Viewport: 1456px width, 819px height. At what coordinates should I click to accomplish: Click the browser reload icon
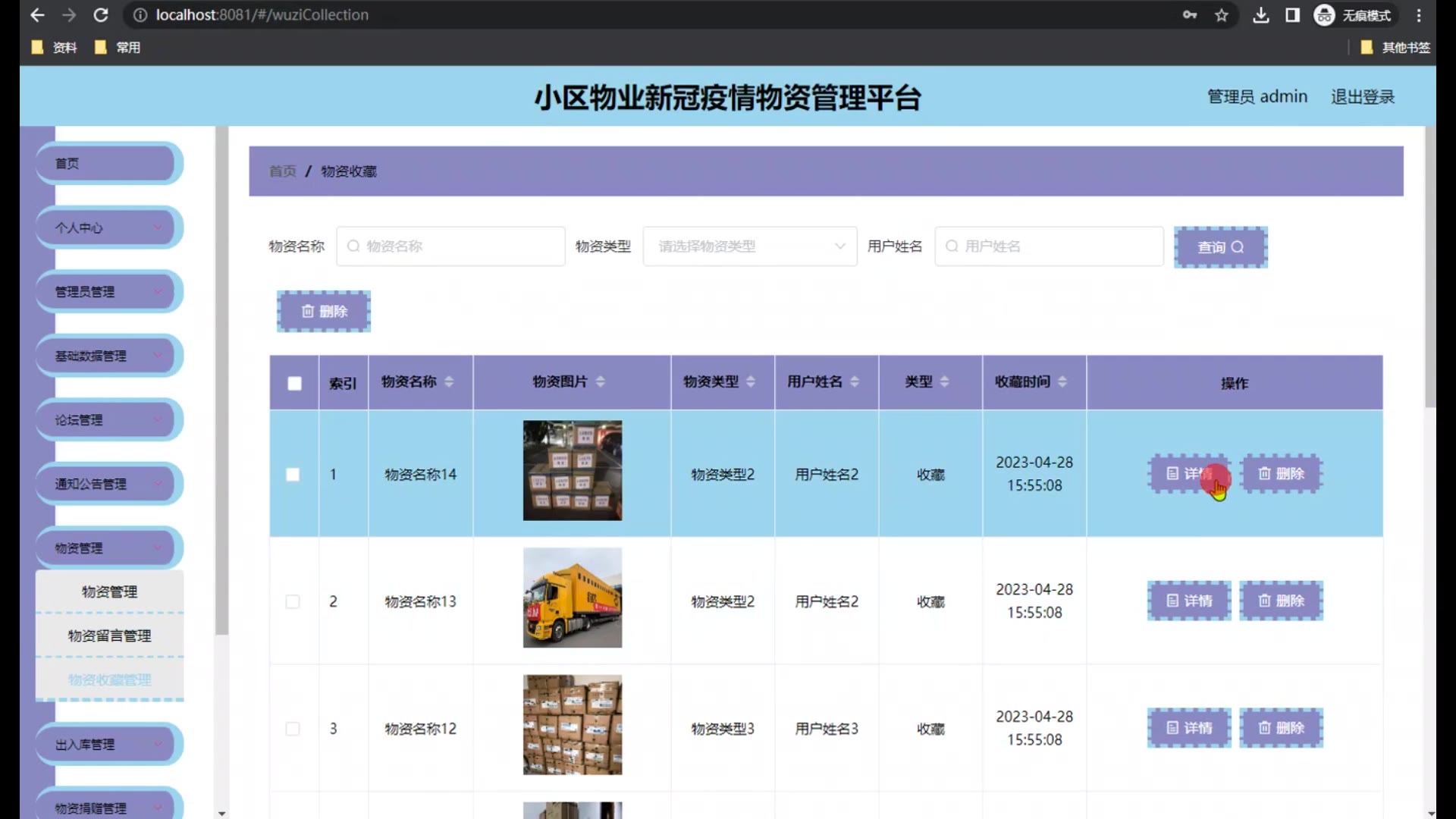(101, 14)
